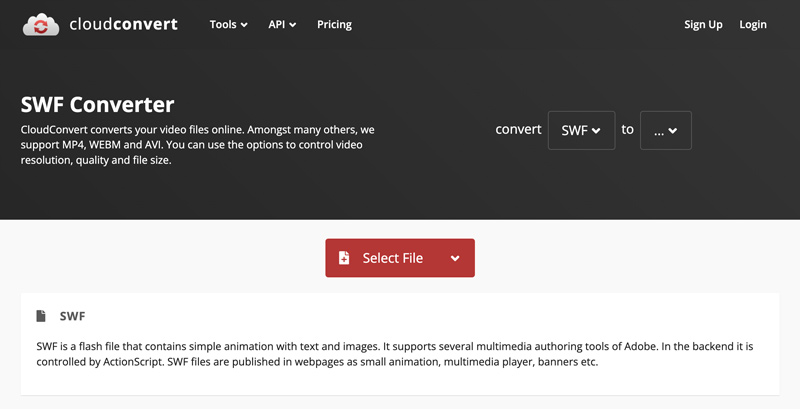Click the Sign Up link
Image resolution: width=800 pixels, height=409 pixels.
[x=703, y=24]
